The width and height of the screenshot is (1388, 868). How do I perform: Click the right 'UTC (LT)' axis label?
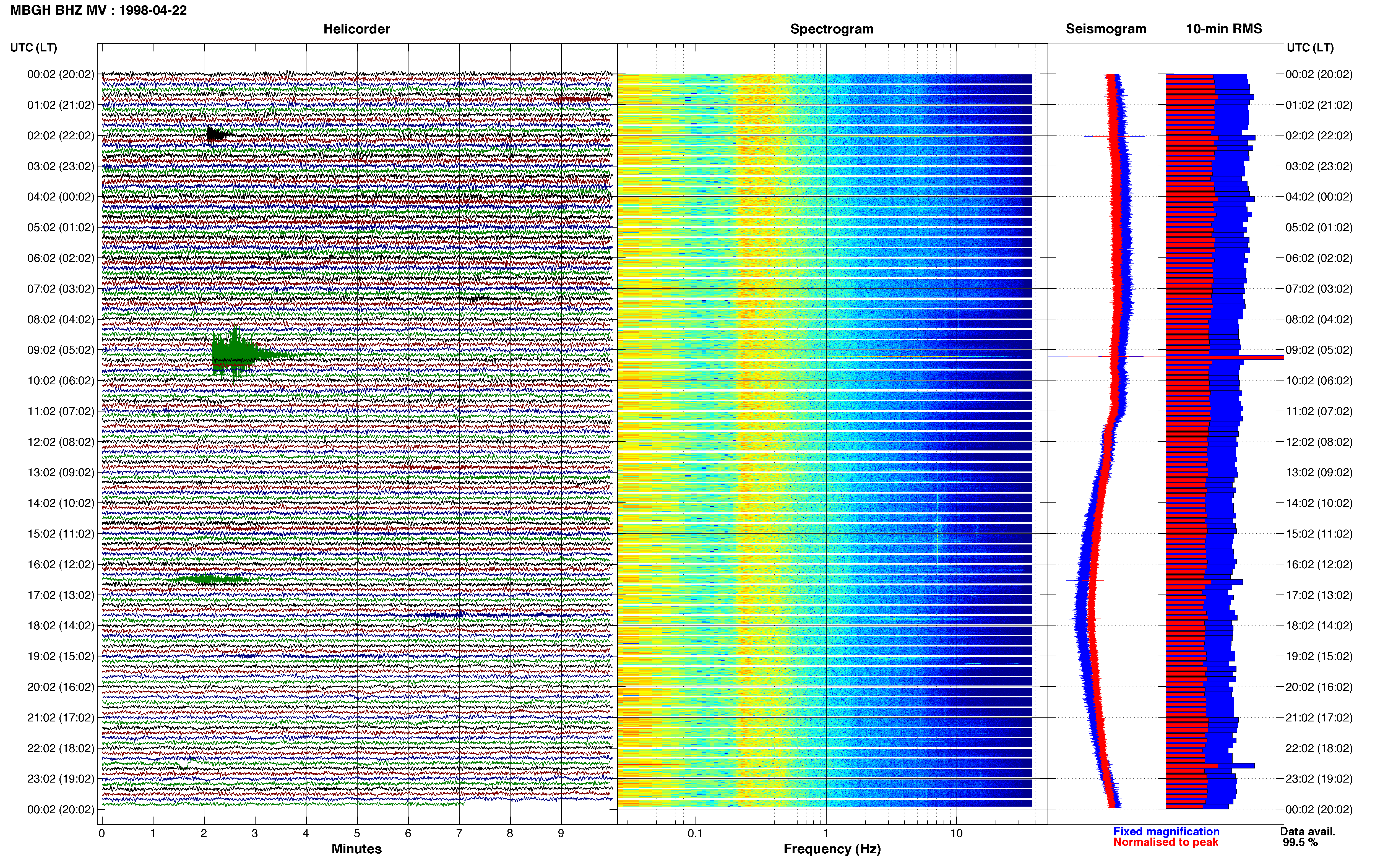click(x=1310, y=48)
